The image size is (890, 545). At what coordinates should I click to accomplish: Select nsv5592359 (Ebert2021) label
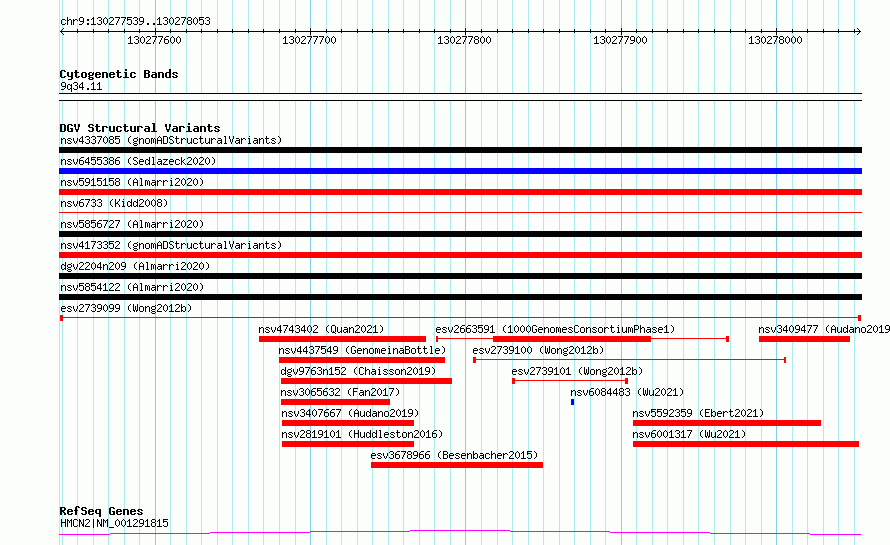698,413
